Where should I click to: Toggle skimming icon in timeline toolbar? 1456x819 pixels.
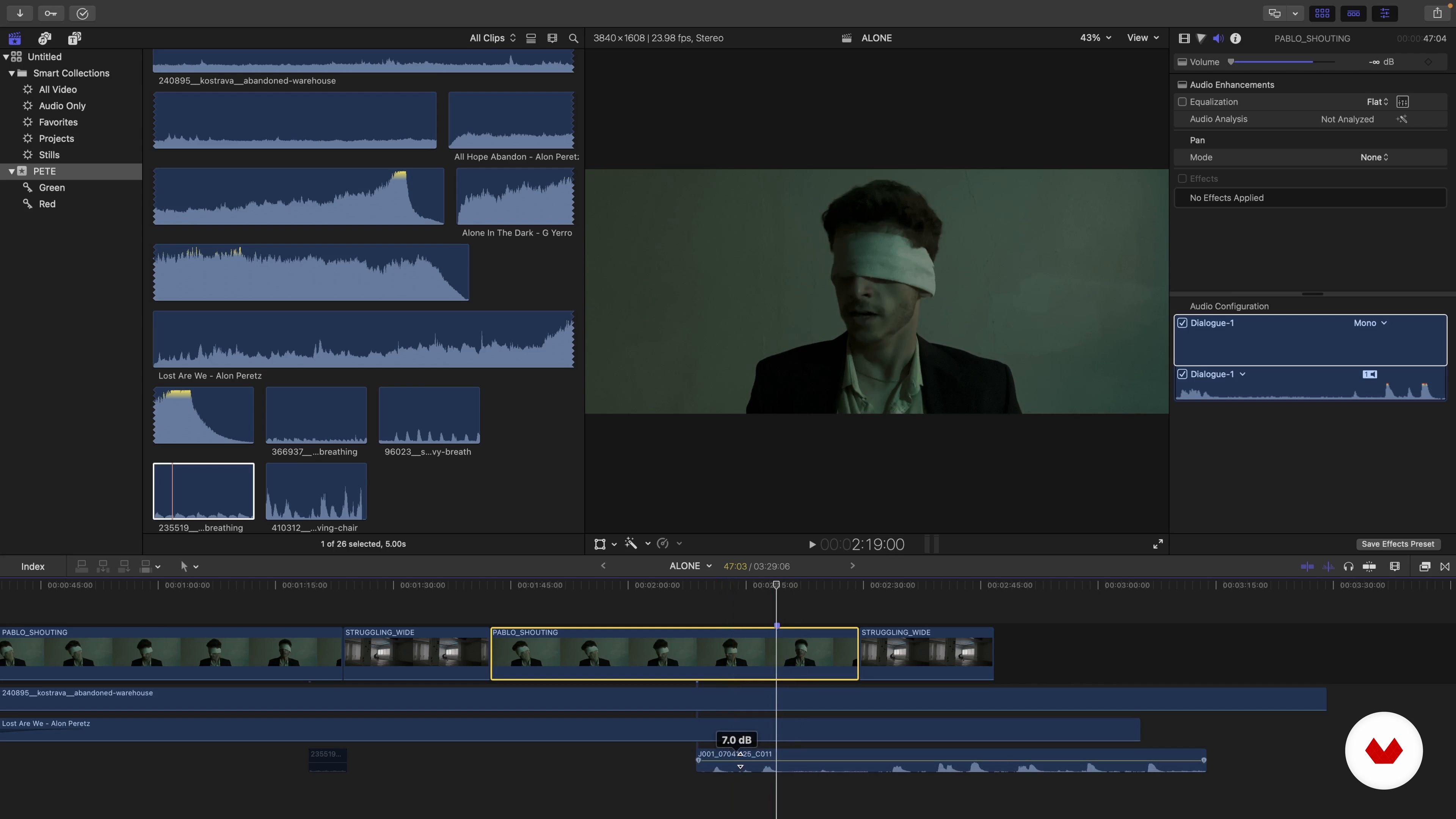pyautogui.click(x=1307, y=566)
